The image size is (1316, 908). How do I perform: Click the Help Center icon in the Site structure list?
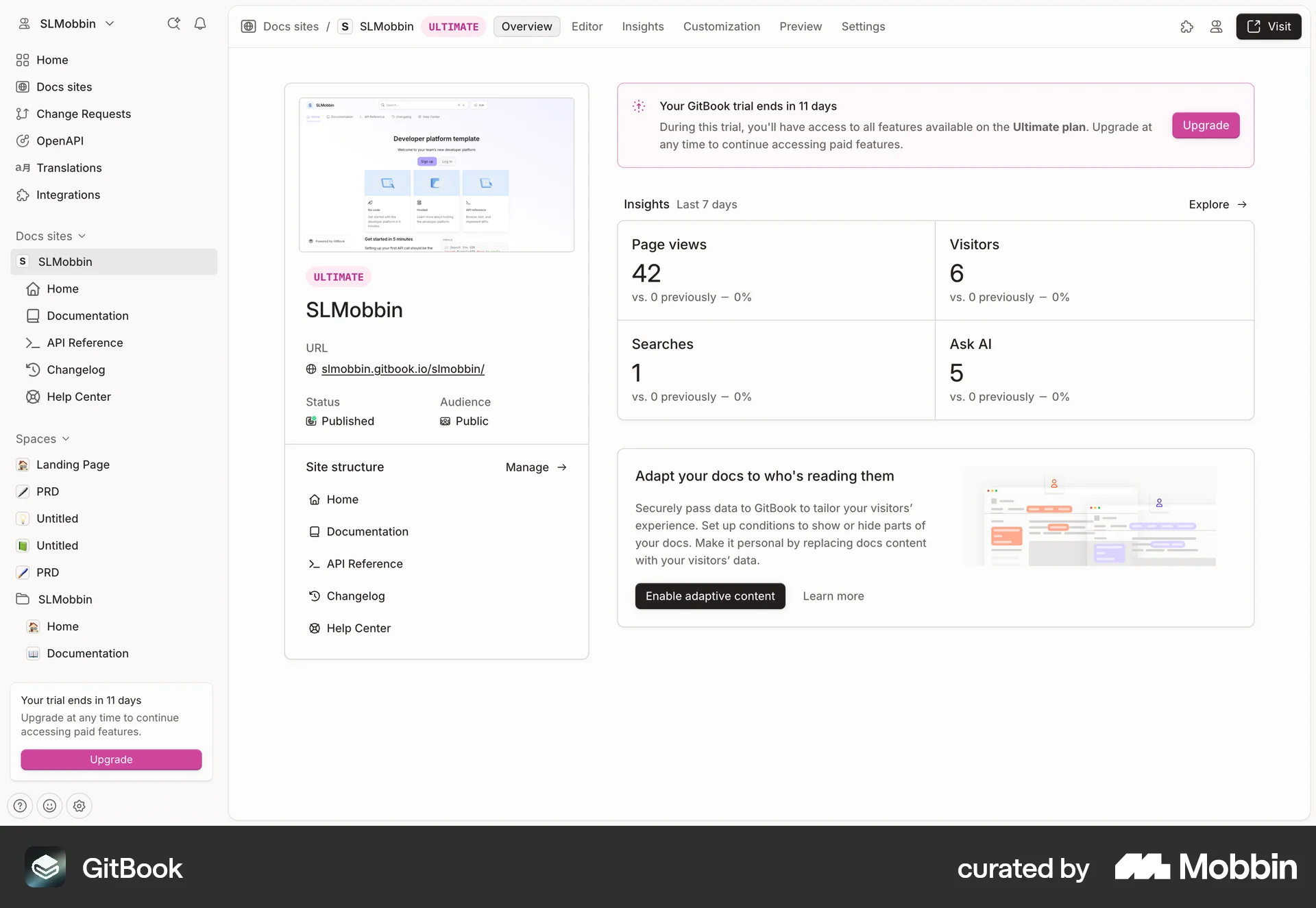(315, 628)
